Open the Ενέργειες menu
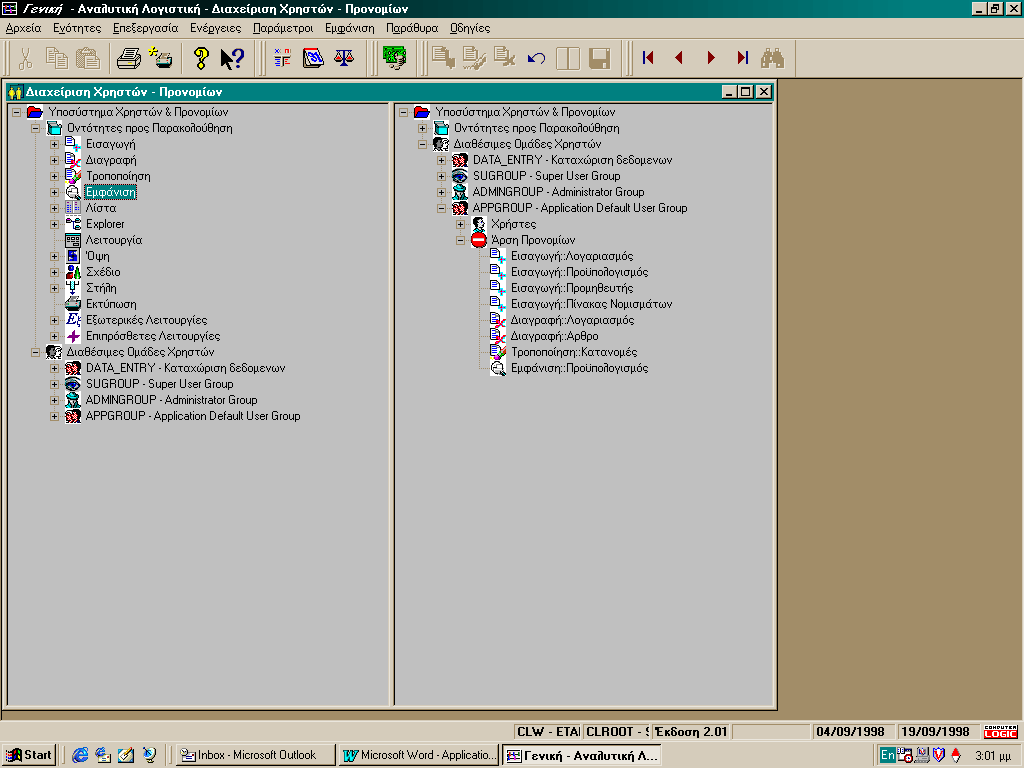 click(216, 28)
